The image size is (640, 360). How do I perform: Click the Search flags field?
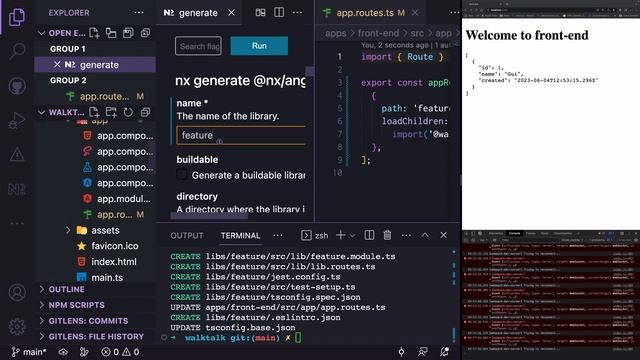click(x=198, y=46)
